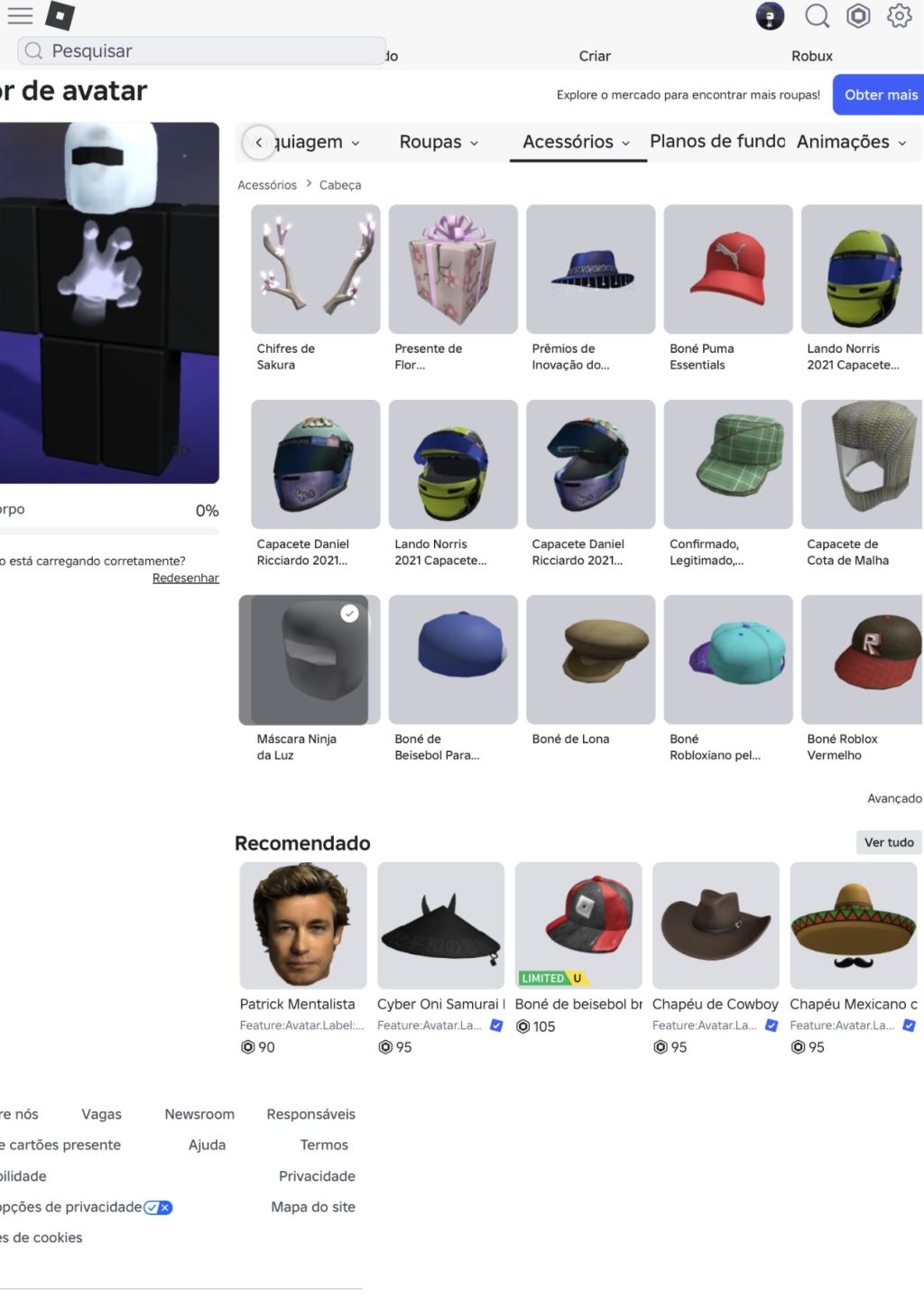924x1300 pixels.
Task: Click the Recomendado heading
Action: pos(302,843)
